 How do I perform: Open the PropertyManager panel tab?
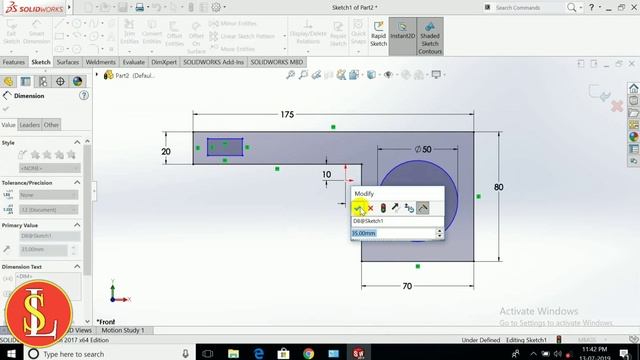[26, 81]
